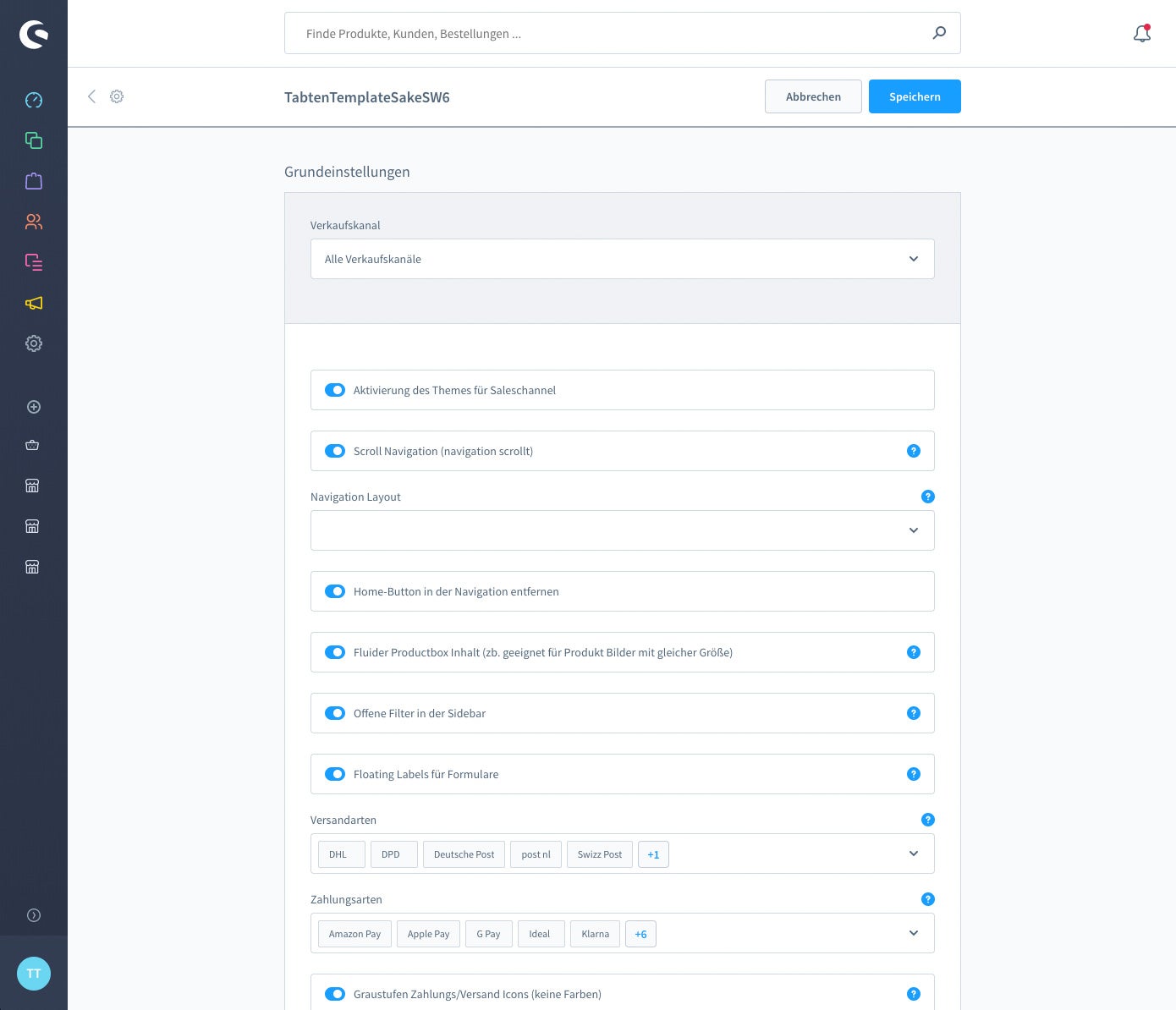Open the Settings gear in sidebar
The width and height of the screenshot is (1176, 1010).
point(34,343)
